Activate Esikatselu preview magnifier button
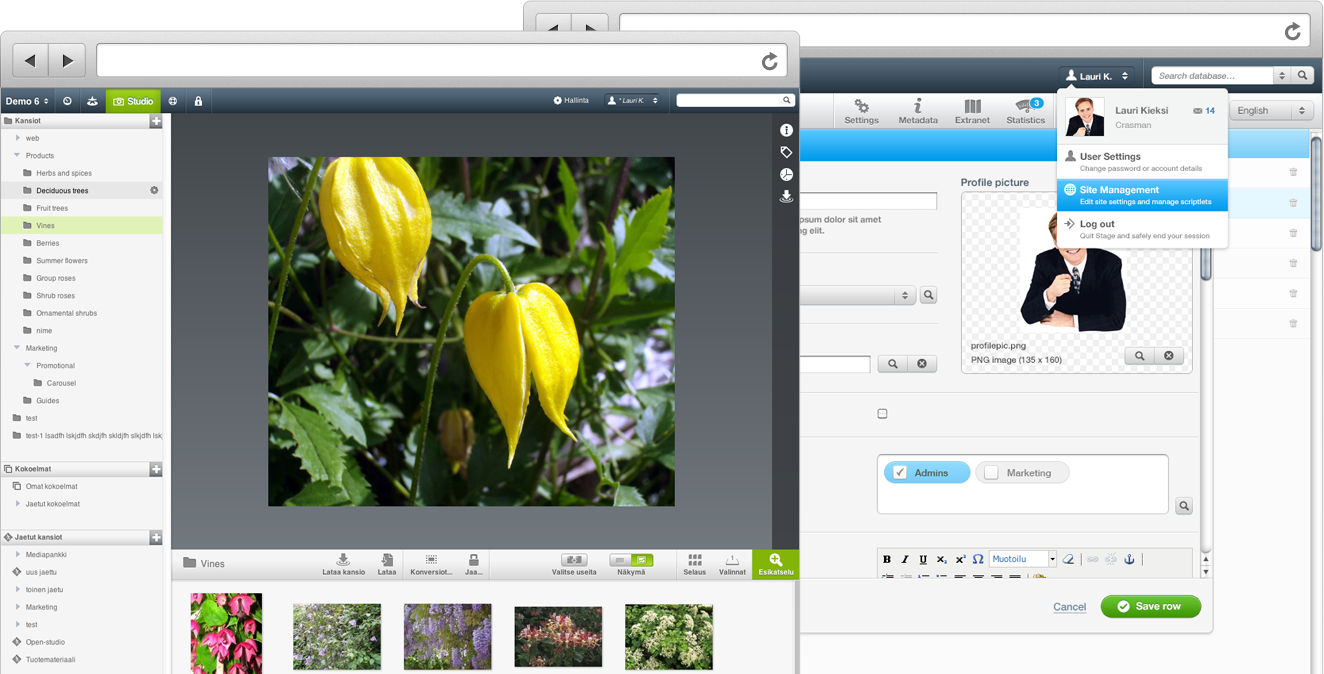Viewport: 1324px width, 674px height. (x=776, y=564)
